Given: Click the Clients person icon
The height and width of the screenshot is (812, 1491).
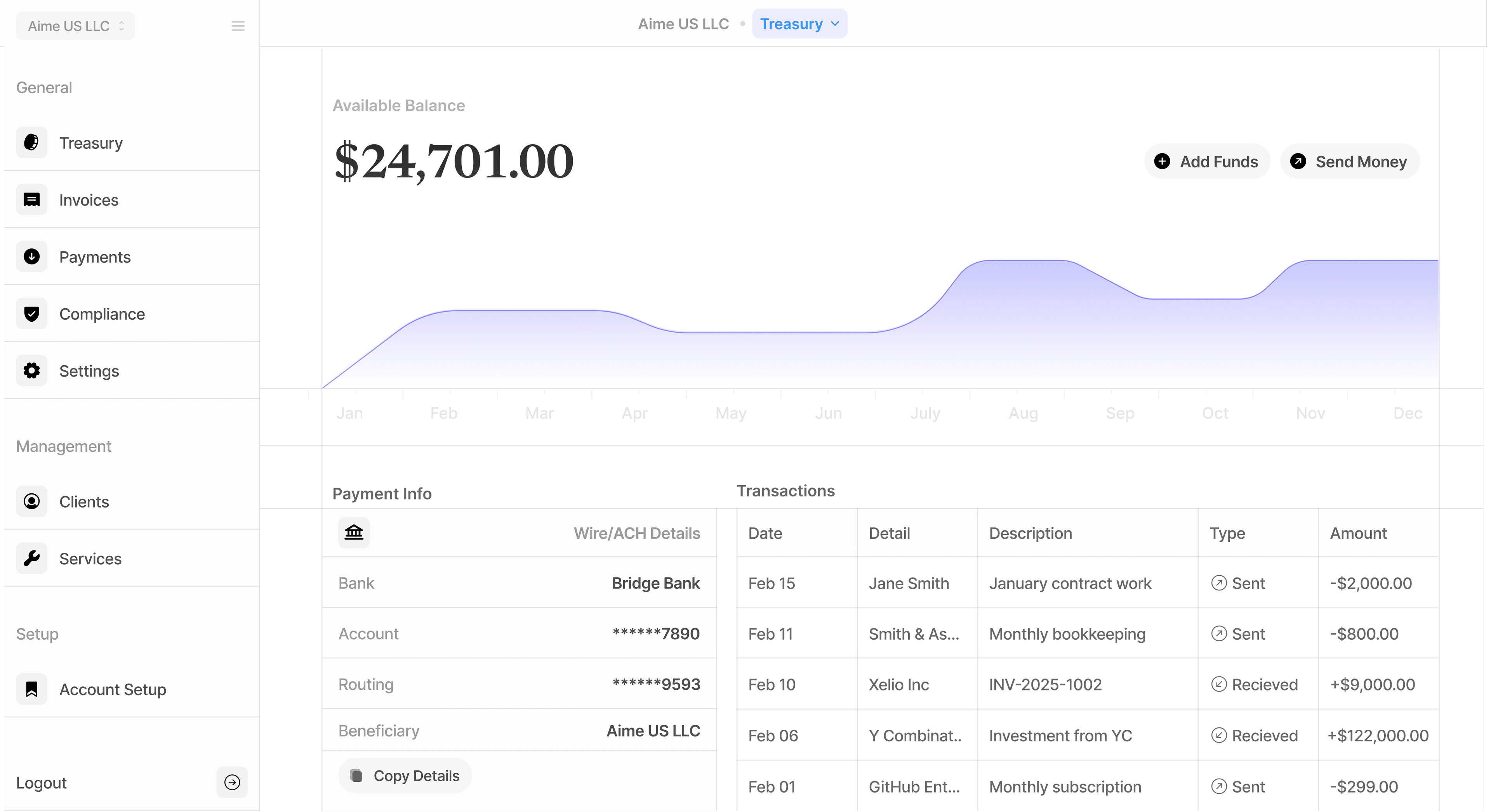Looking at the screenshot, I should point(31,501).
